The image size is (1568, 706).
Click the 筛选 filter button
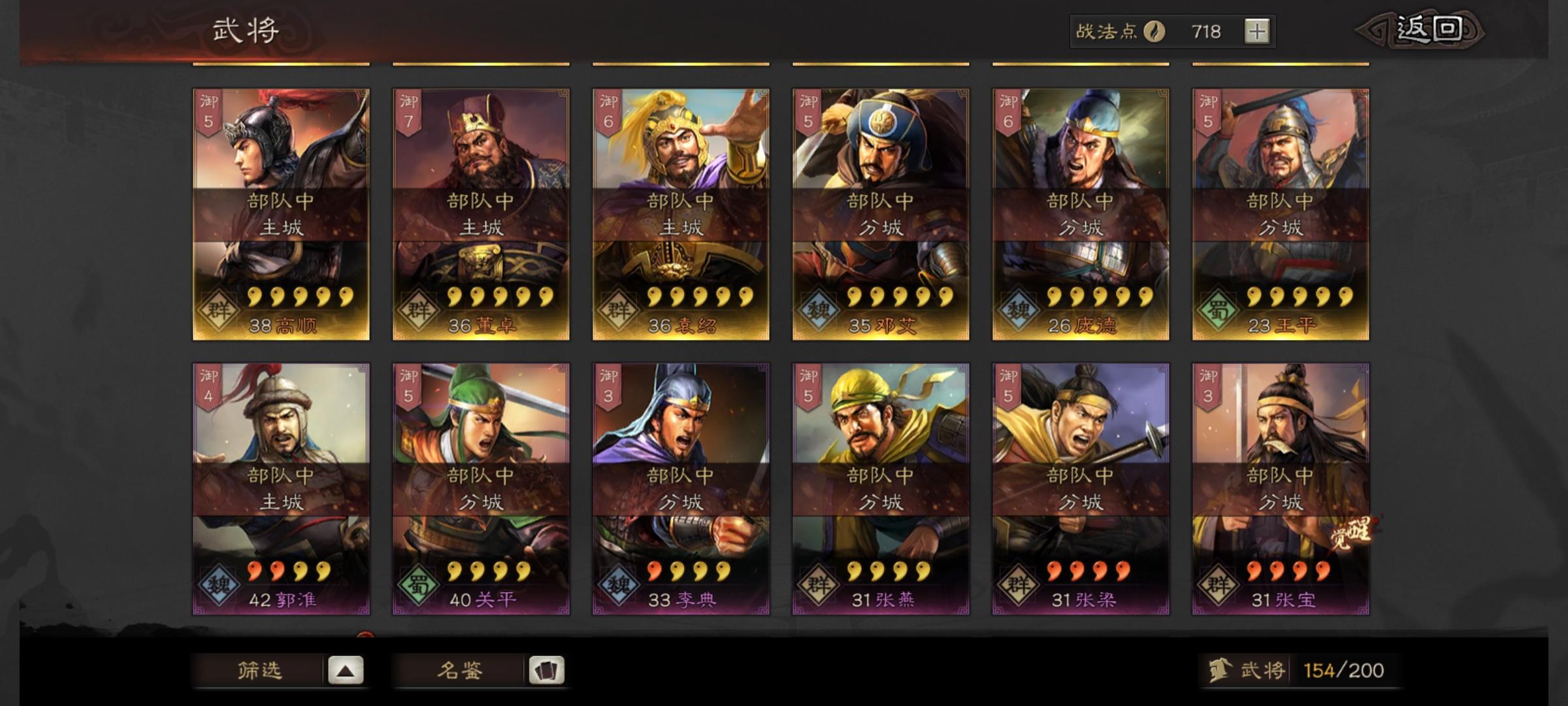(x=259, y=671)
